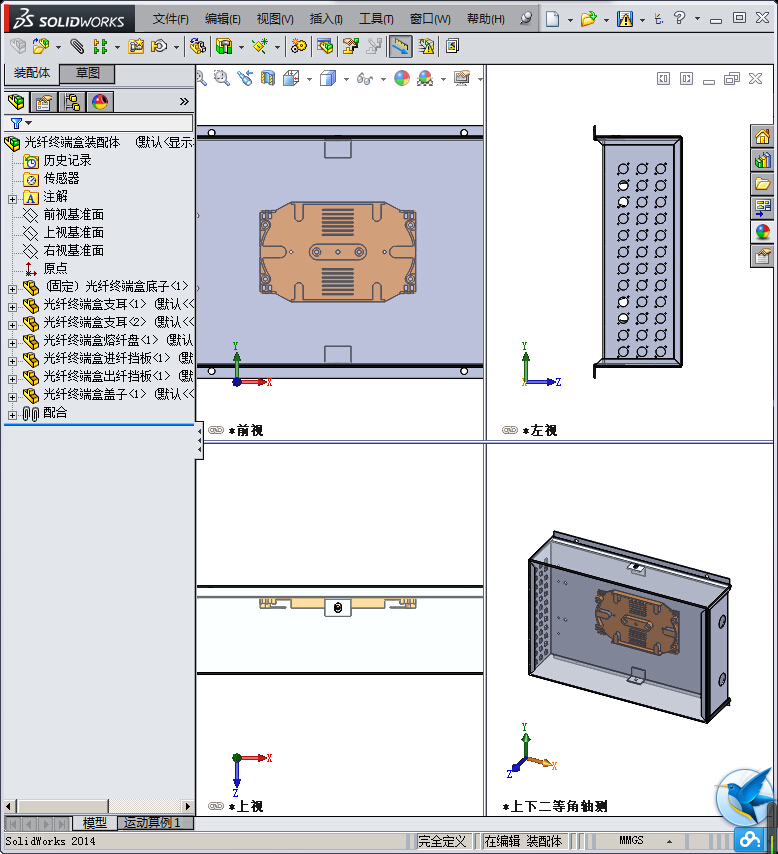
Task: Click the Hide/Show Items glasses icon
Action: [364, 79]
